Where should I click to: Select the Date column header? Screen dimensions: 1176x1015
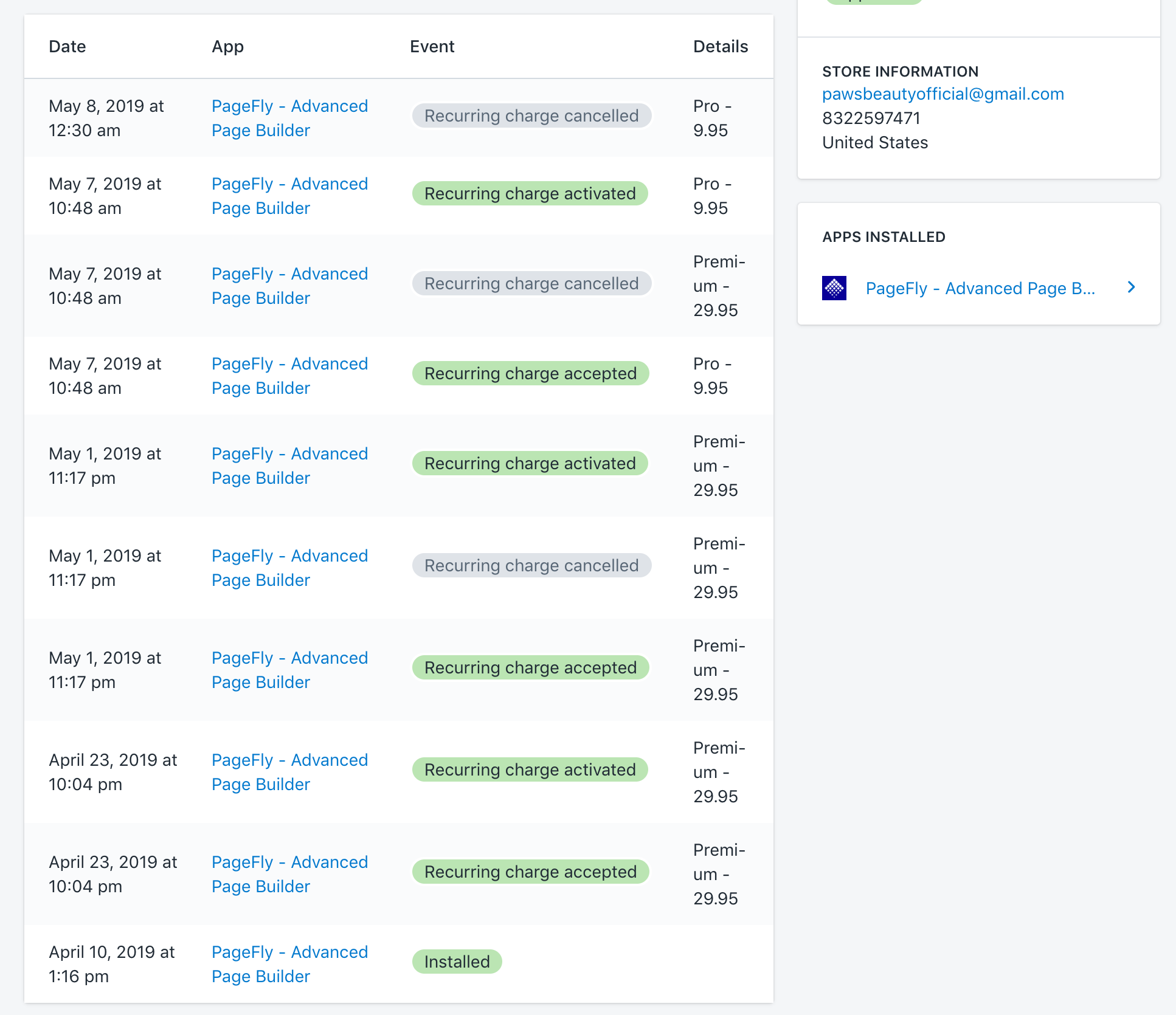pos(67,47)
